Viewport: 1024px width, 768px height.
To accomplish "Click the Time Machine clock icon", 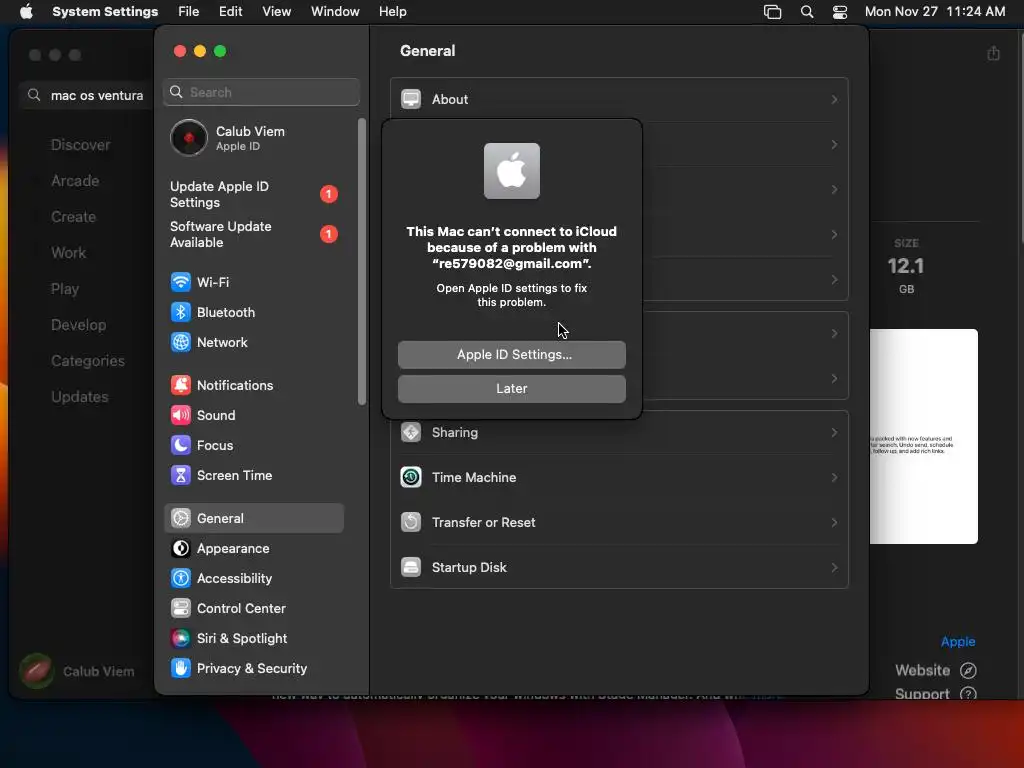I will pos(411,477).
